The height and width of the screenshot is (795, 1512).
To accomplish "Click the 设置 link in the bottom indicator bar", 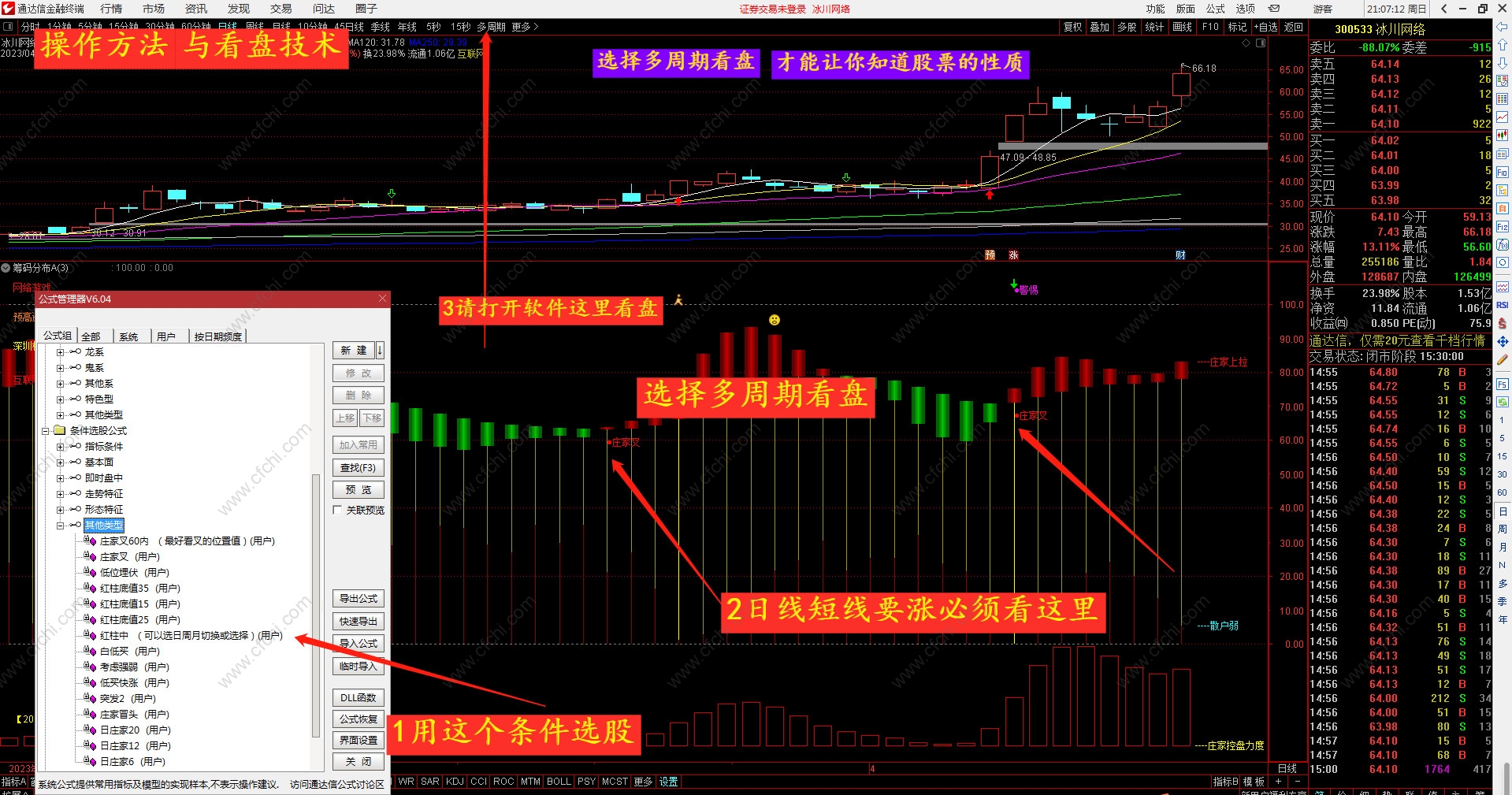I will (x=669, y=782).
